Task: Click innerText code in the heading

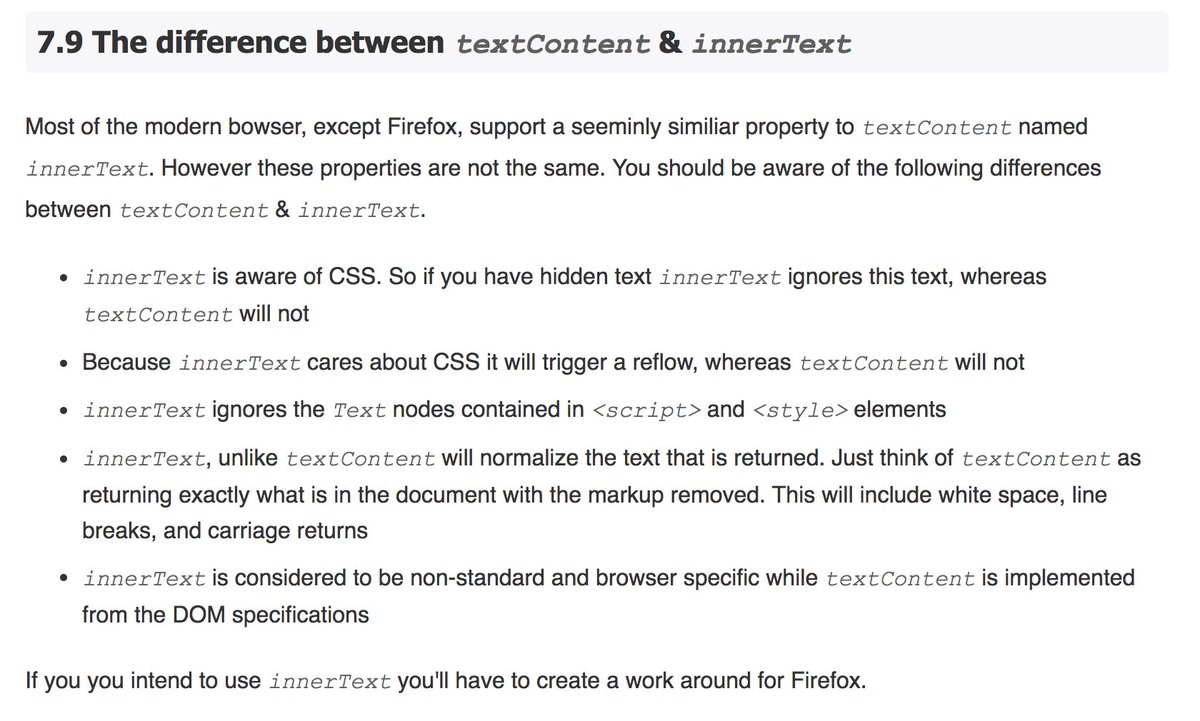Action: pos(770,44)
